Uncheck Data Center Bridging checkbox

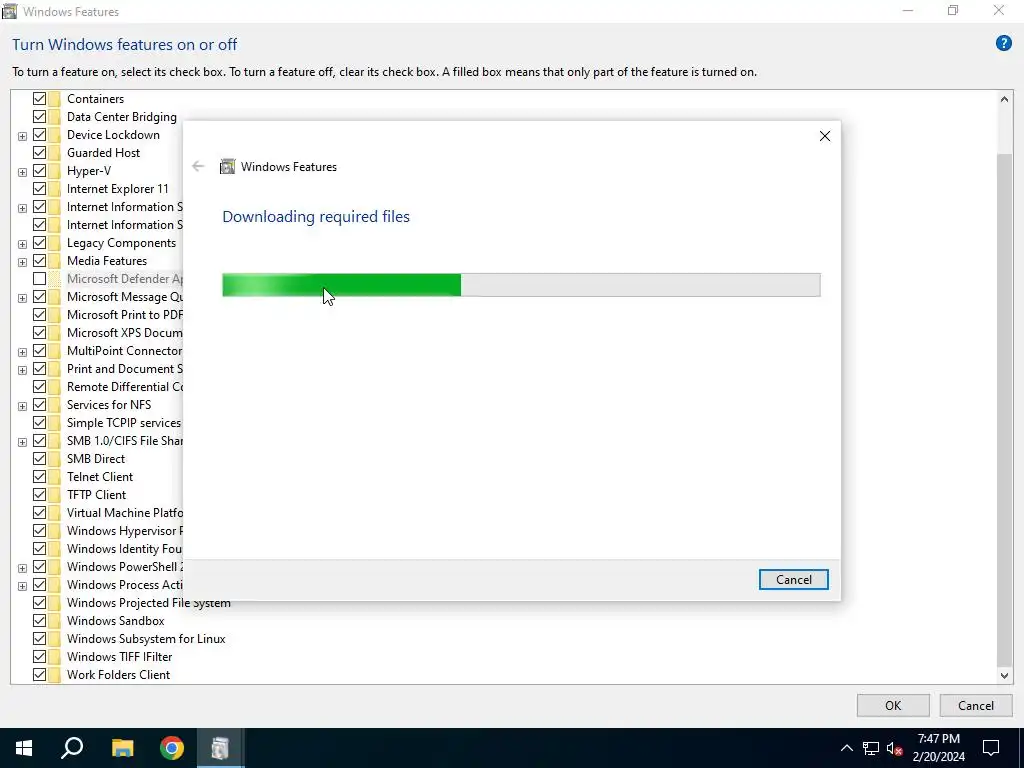[39, 117]
